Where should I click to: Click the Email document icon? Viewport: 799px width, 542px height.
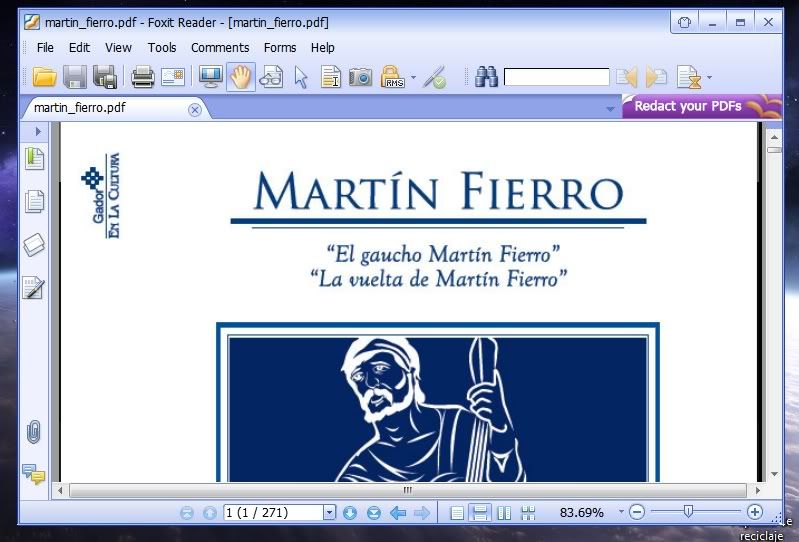173,77
